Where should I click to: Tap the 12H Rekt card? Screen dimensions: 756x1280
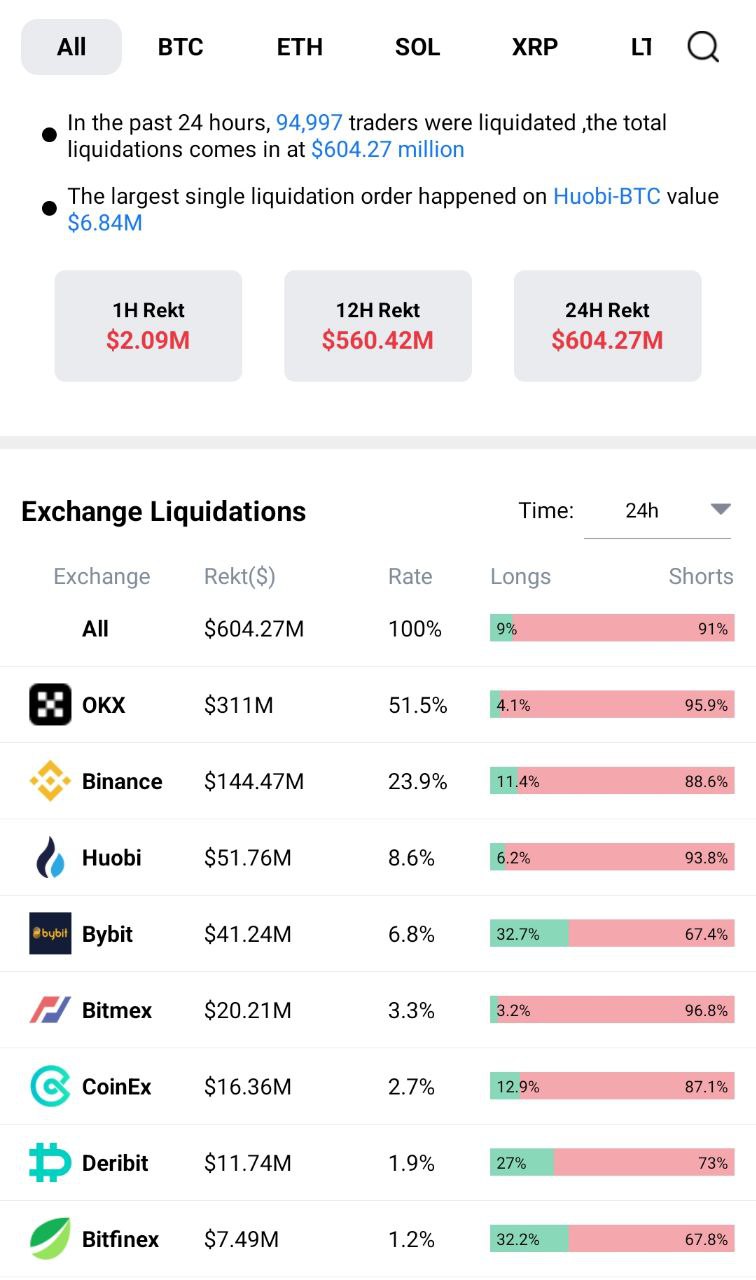(378, 326)
